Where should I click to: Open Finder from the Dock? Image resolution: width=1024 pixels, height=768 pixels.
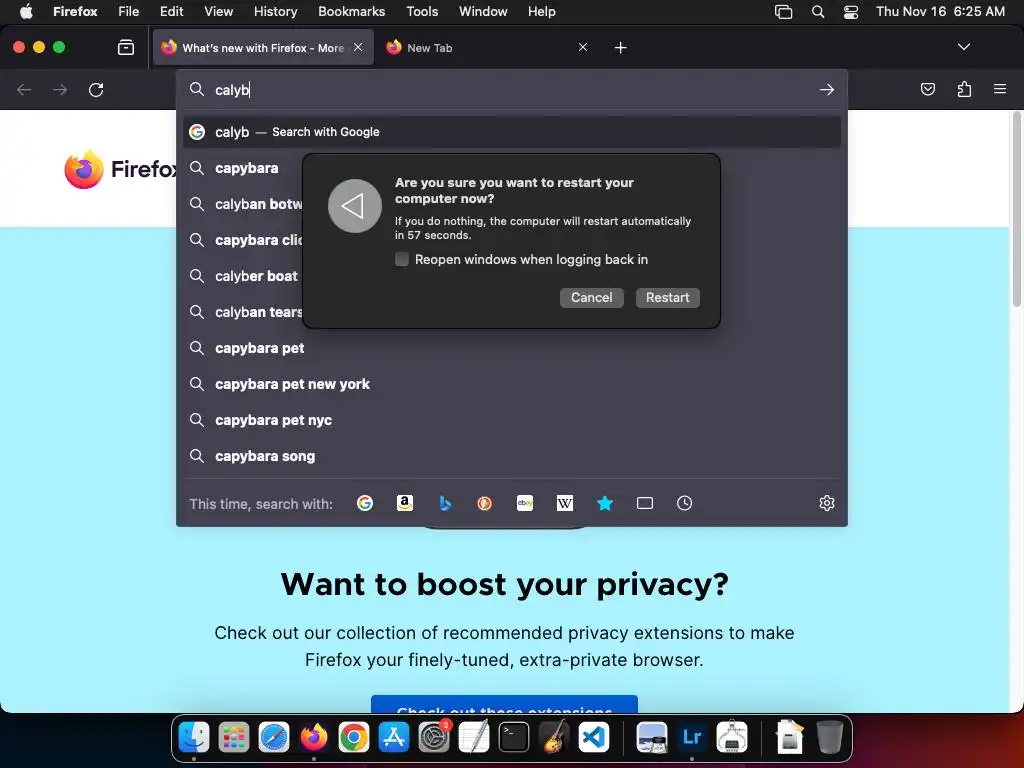tap(194, 737)
